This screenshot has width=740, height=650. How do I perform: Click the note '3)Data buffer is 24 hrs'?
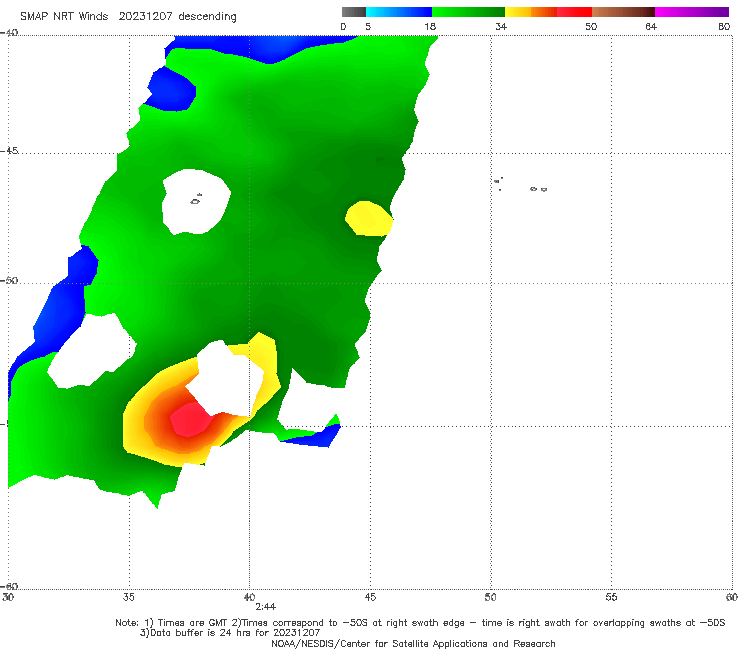230,633
